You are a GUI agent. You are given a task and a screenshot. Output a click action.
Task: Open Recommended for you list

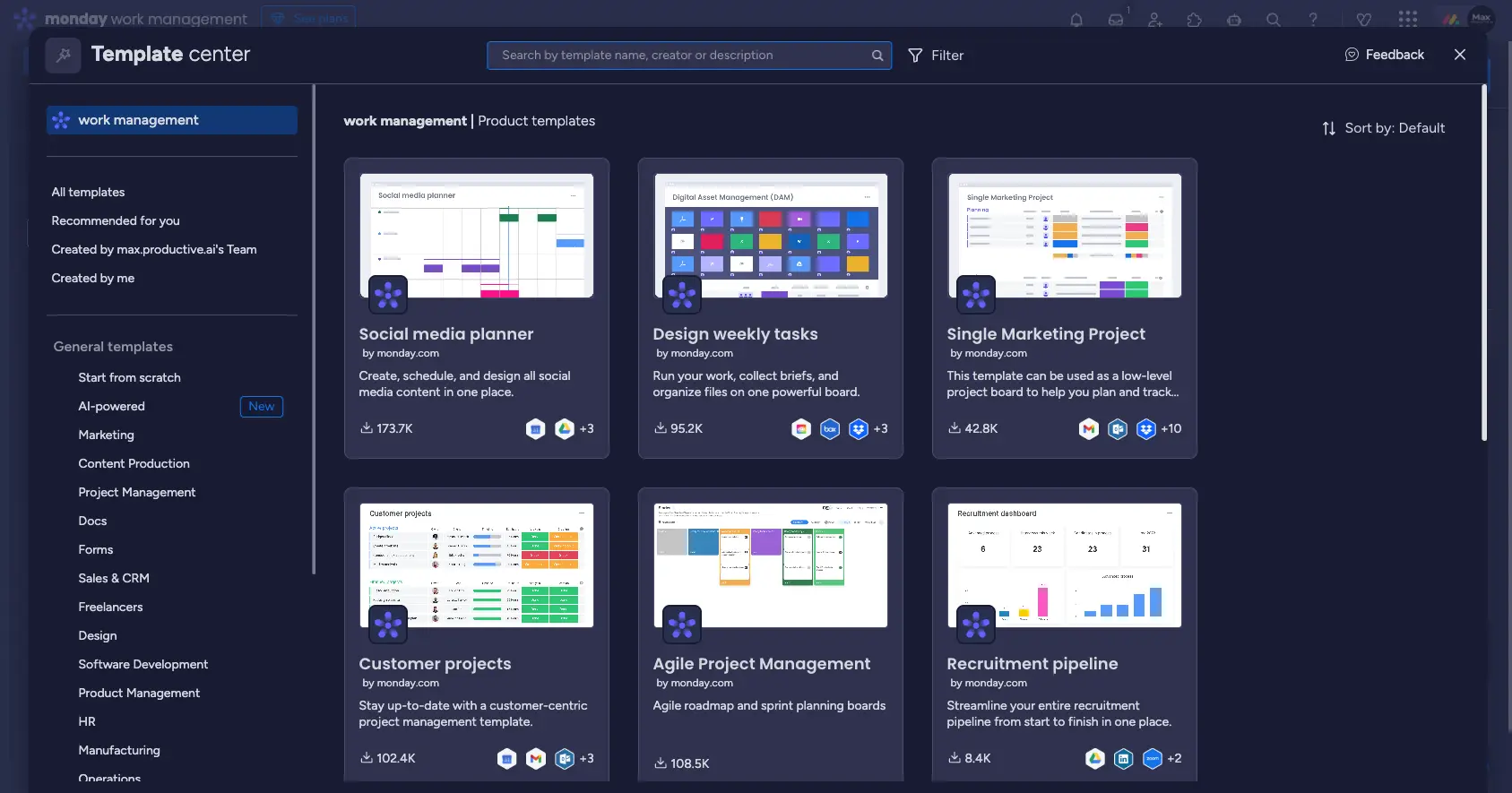116,220
